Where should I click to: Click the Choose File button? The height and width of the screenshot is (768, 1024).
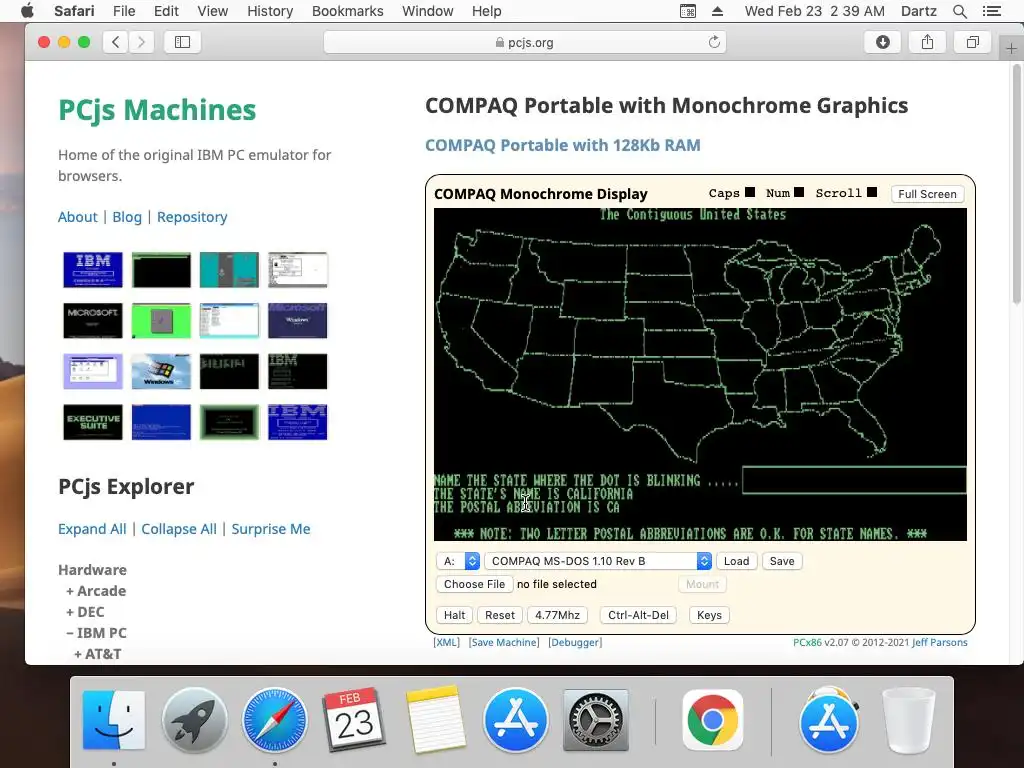pyautogui.click(x=474, y=584)
